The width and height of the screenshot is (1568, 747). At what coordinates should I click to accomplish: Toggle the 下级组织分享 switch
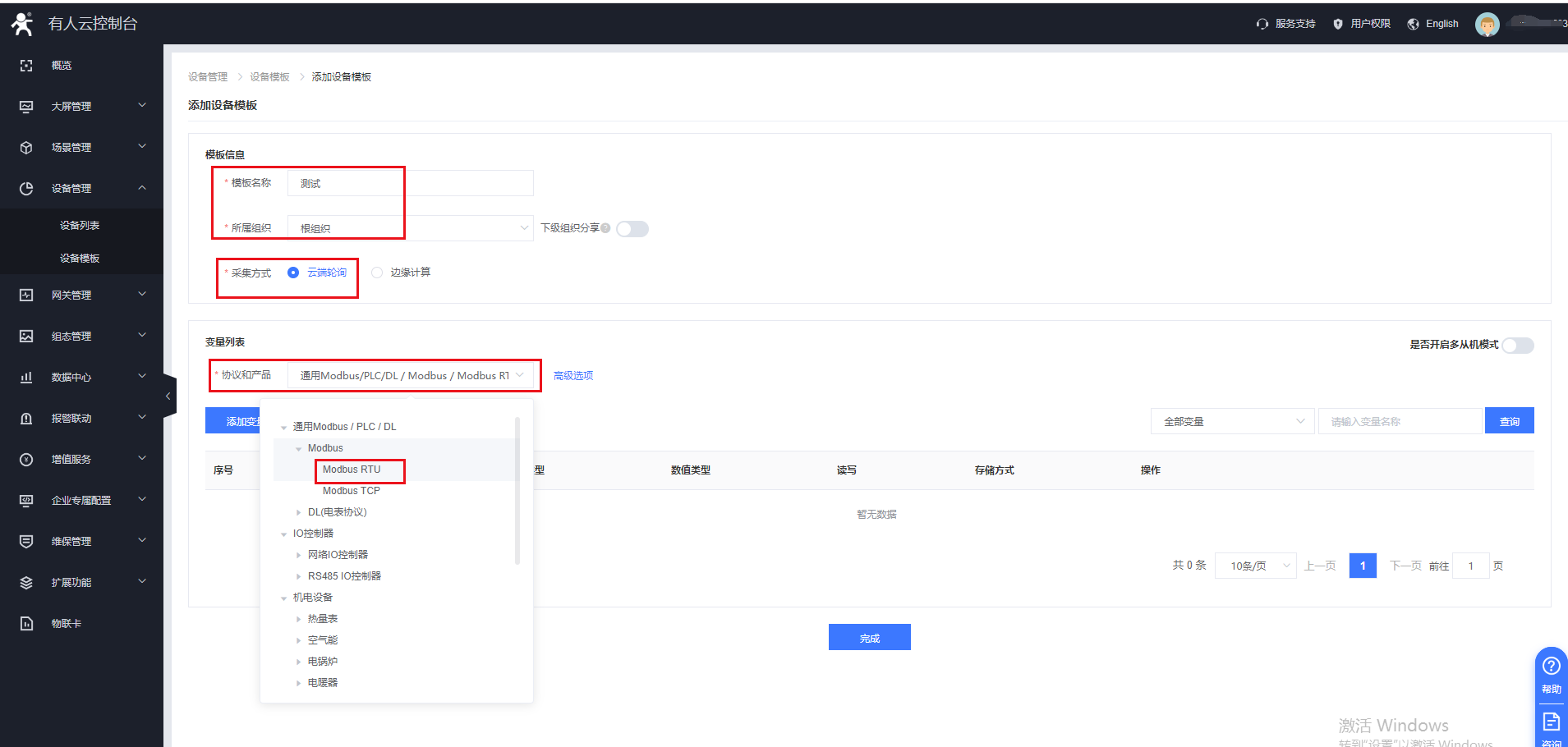click(x=632, y=229)
